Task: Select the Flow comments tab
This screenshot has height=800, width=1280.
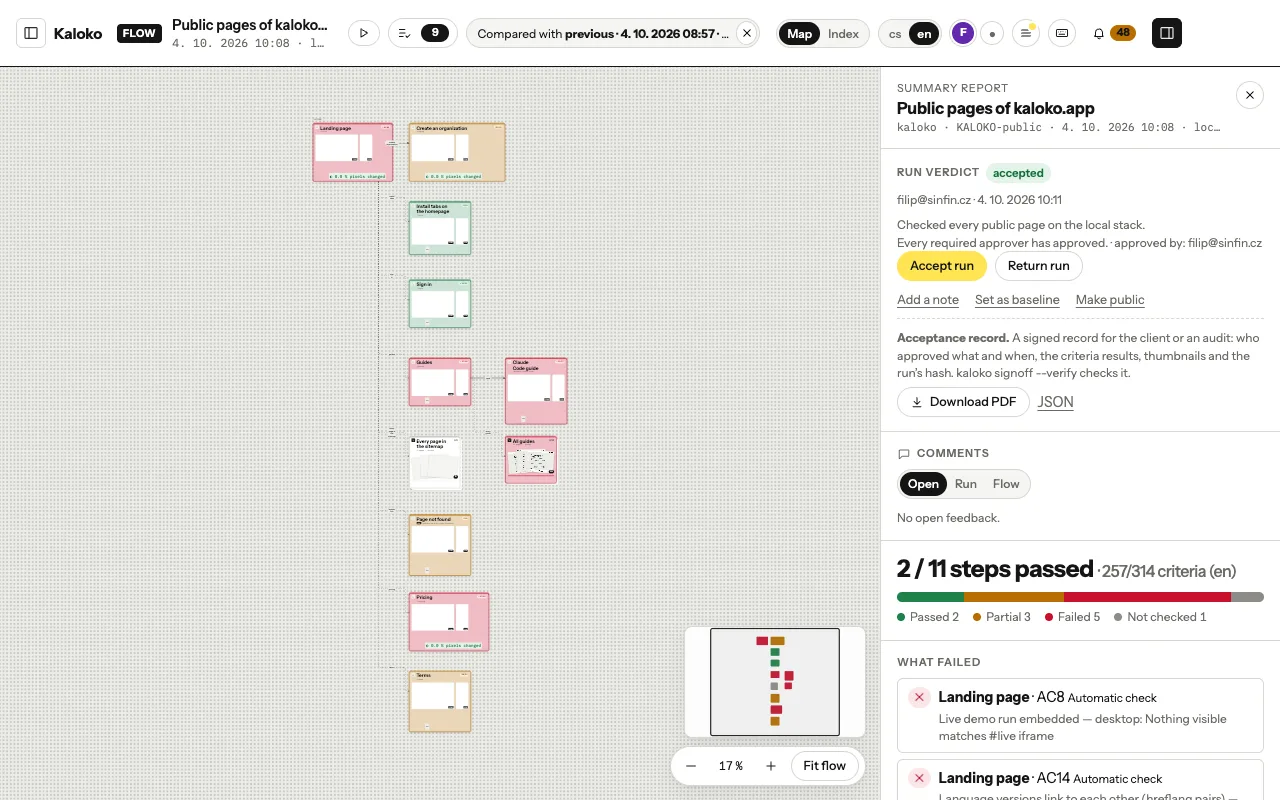Action: coord(1006,484)
